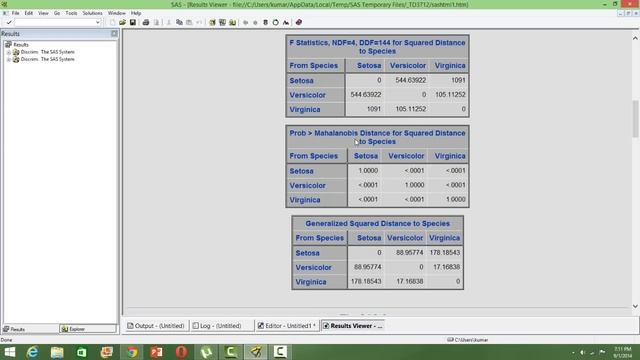
Task: Click the Copy toolbar icon
Action: coord(179,22)
